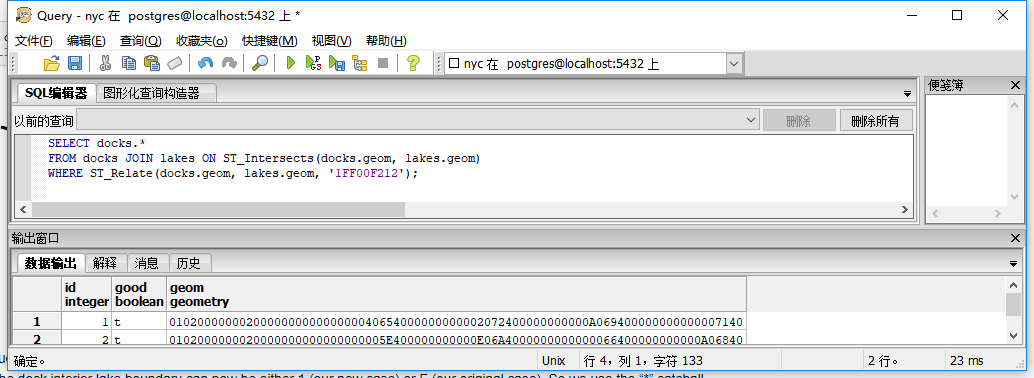The image size is (1034, 378).
Task: Open the 快捷键(M) menu
Action: [x=270, y=40]
